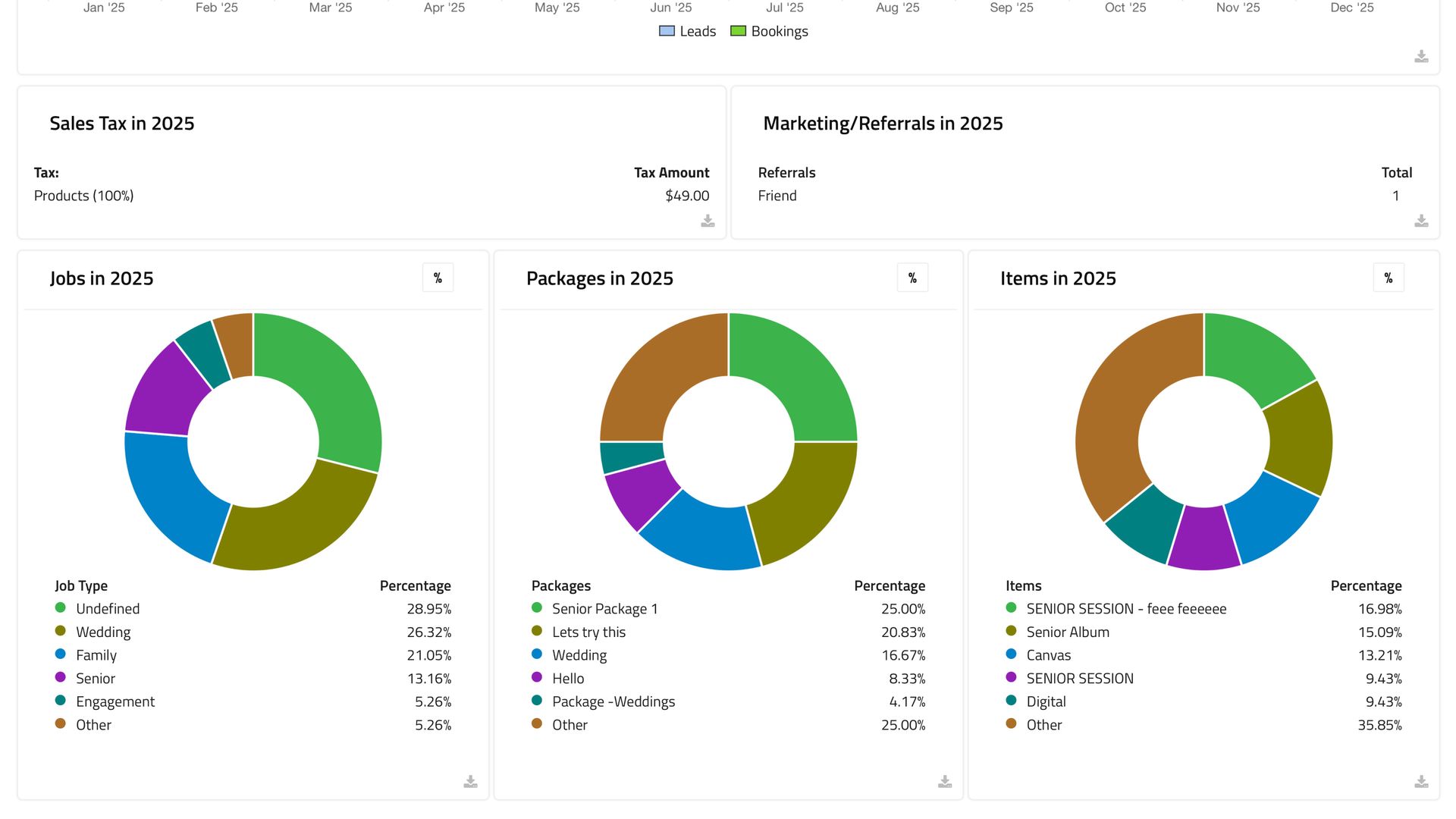Click the Undefined green swatch in Jobs legend
This screenshot has width=1456, height=819.
point(60,607)
